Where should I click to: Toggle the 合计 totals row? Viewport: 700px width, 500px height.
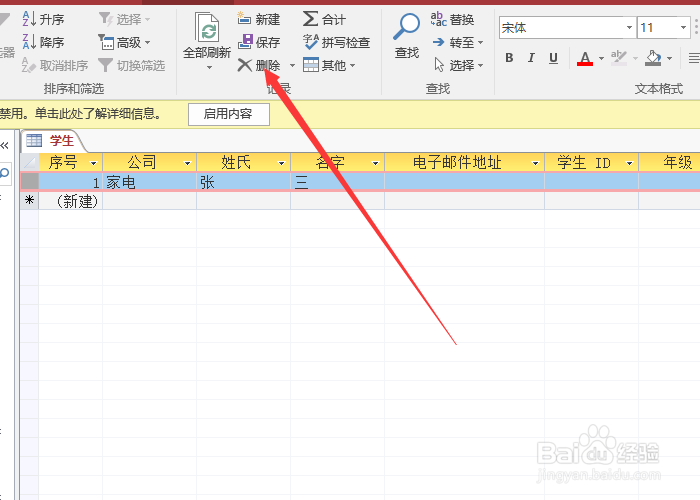tap(325, 19)
